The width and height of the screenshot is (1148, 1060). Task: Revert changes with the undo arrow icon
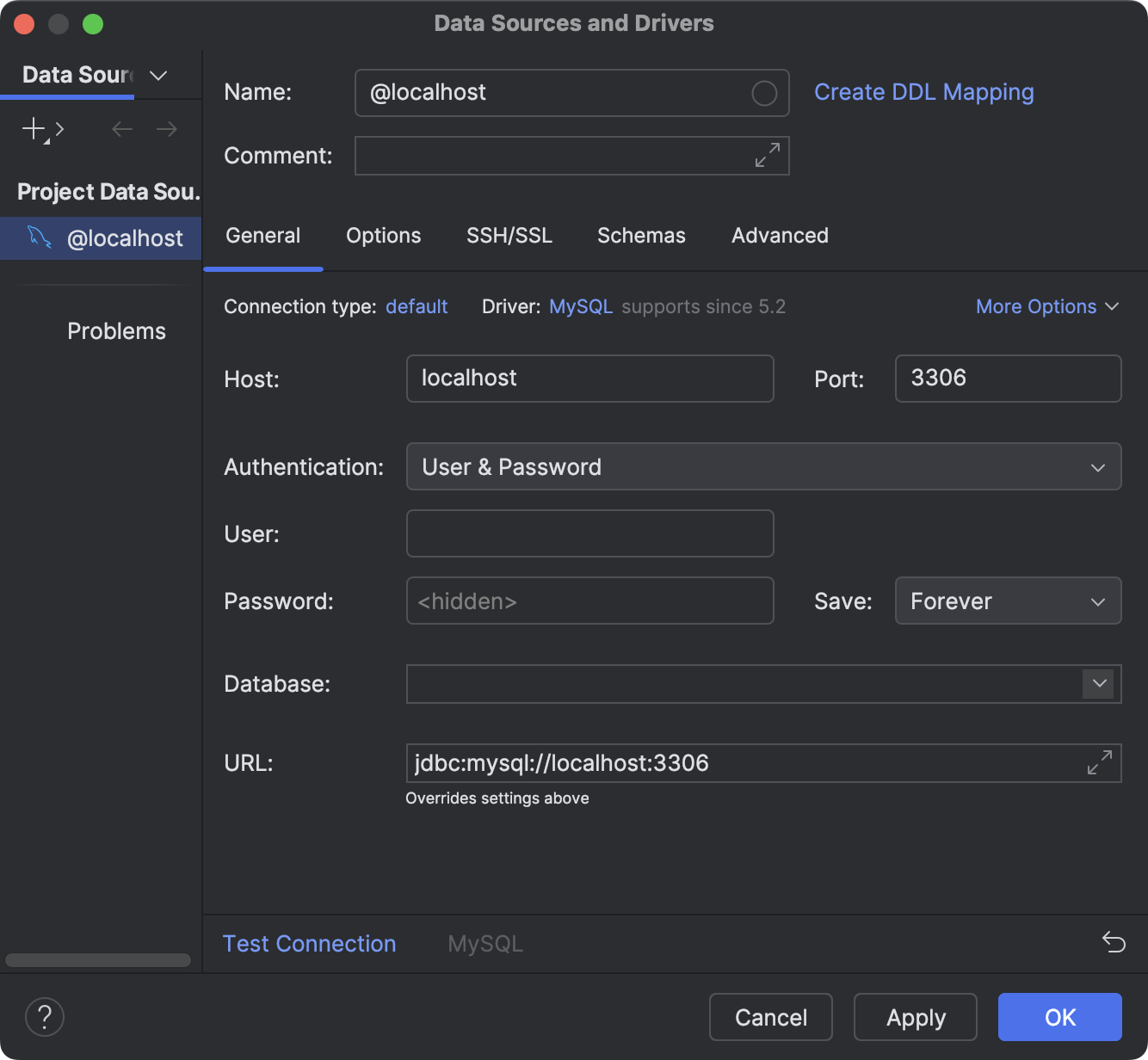1114,943
